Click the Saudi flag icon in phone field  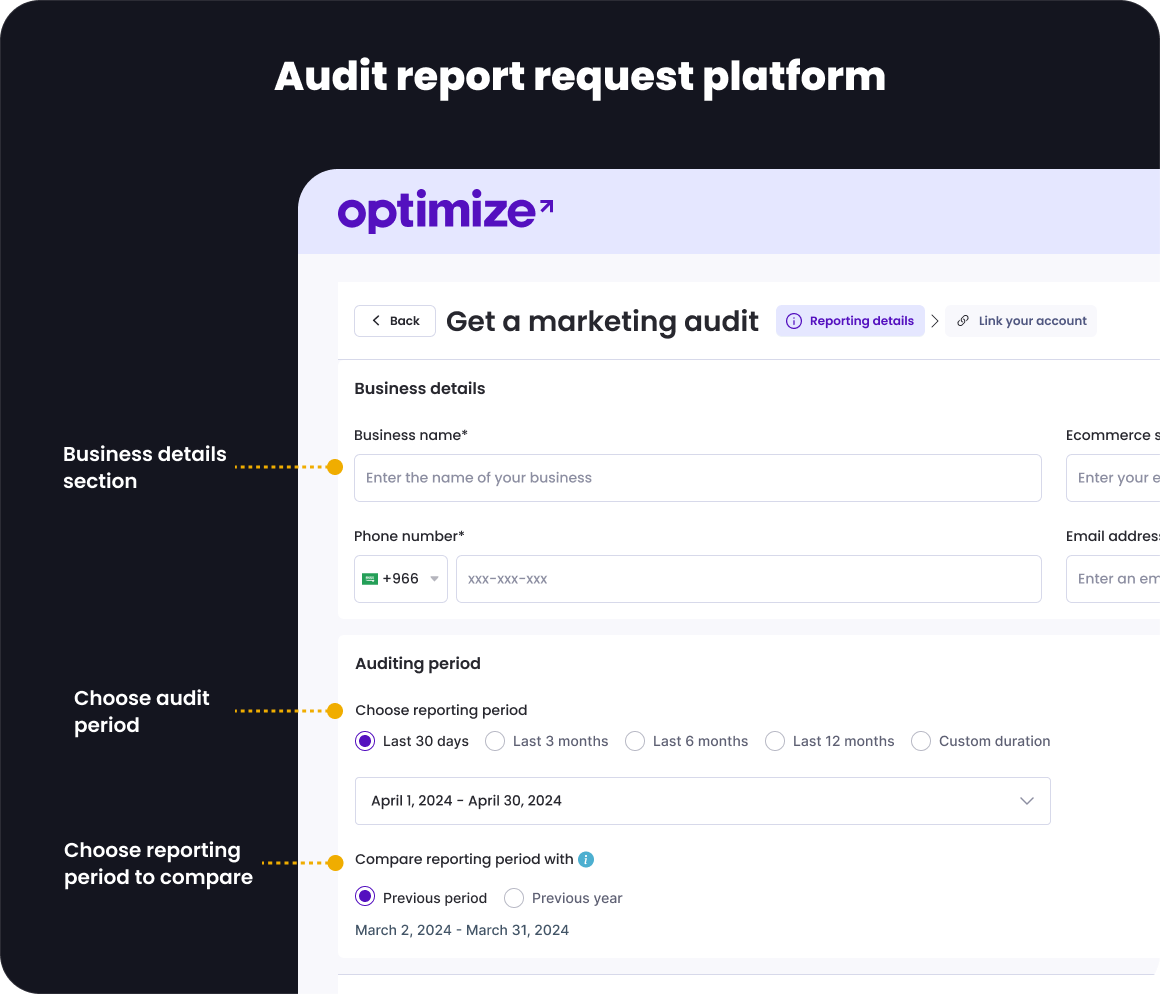tap(370, 579)
